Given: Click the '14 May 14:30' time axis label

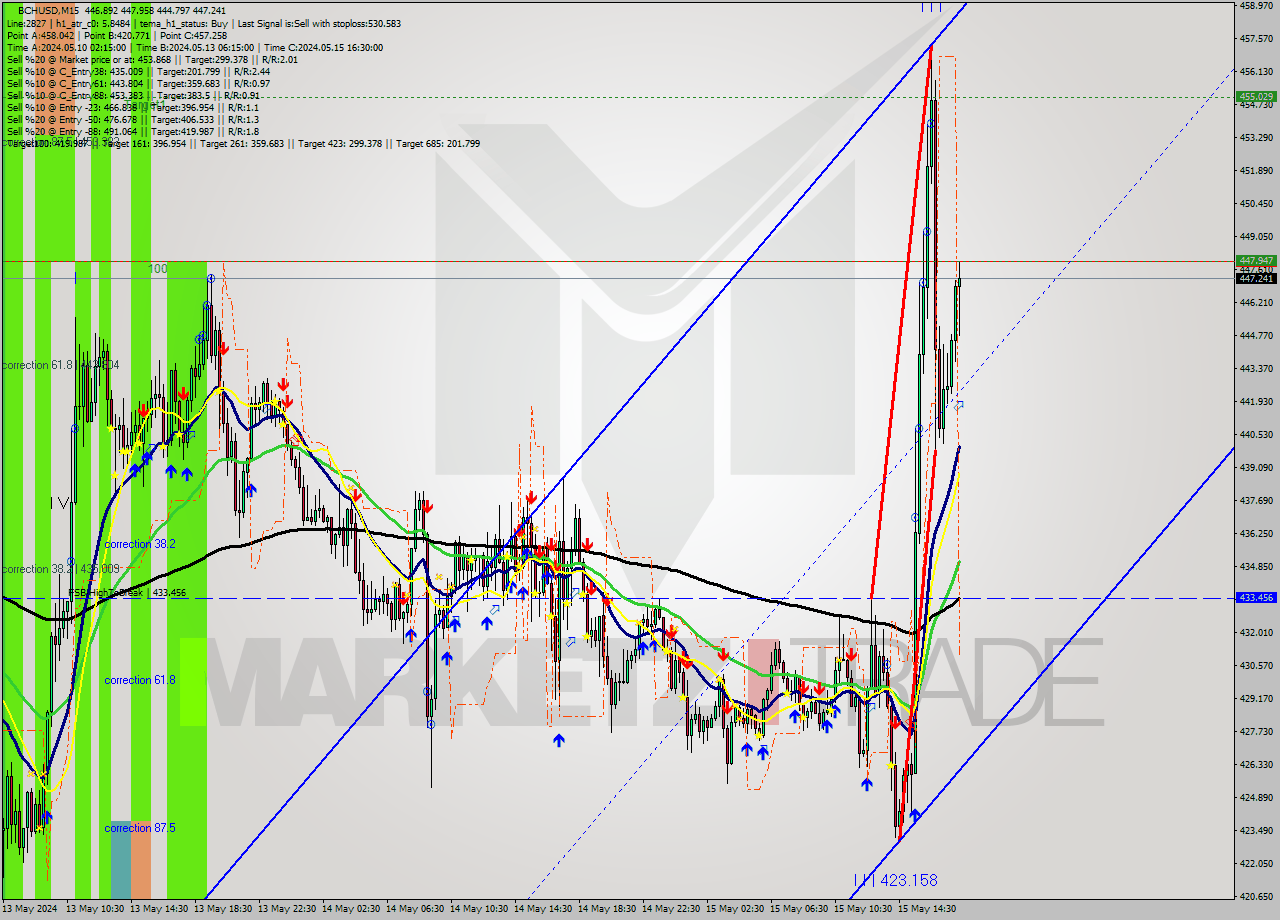Looking at the screenshot, I should coord(542,909).
